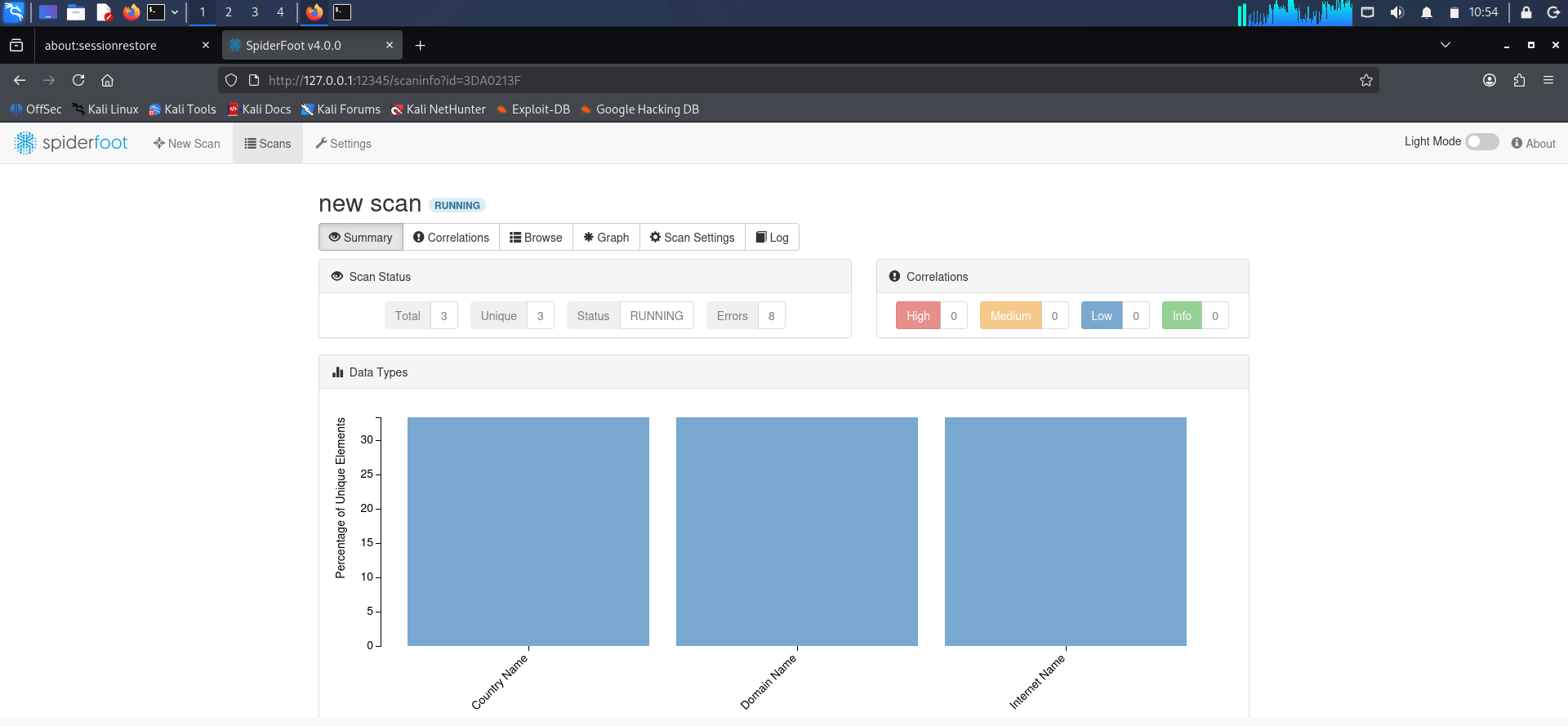Click the High correlations badge
This screenshot has height=726, width=1568.
932,316
